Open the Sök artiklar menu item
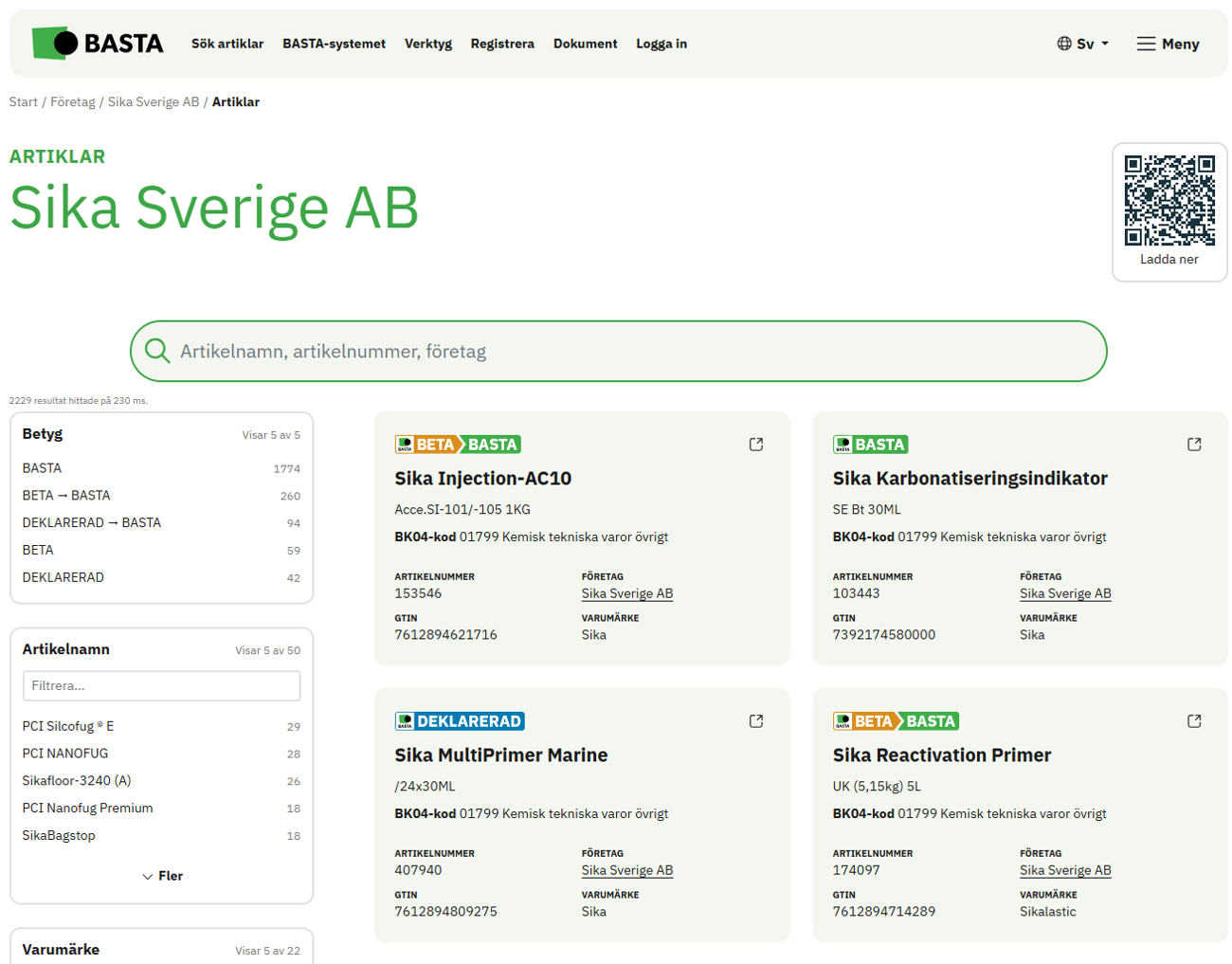 coord(227,44)
